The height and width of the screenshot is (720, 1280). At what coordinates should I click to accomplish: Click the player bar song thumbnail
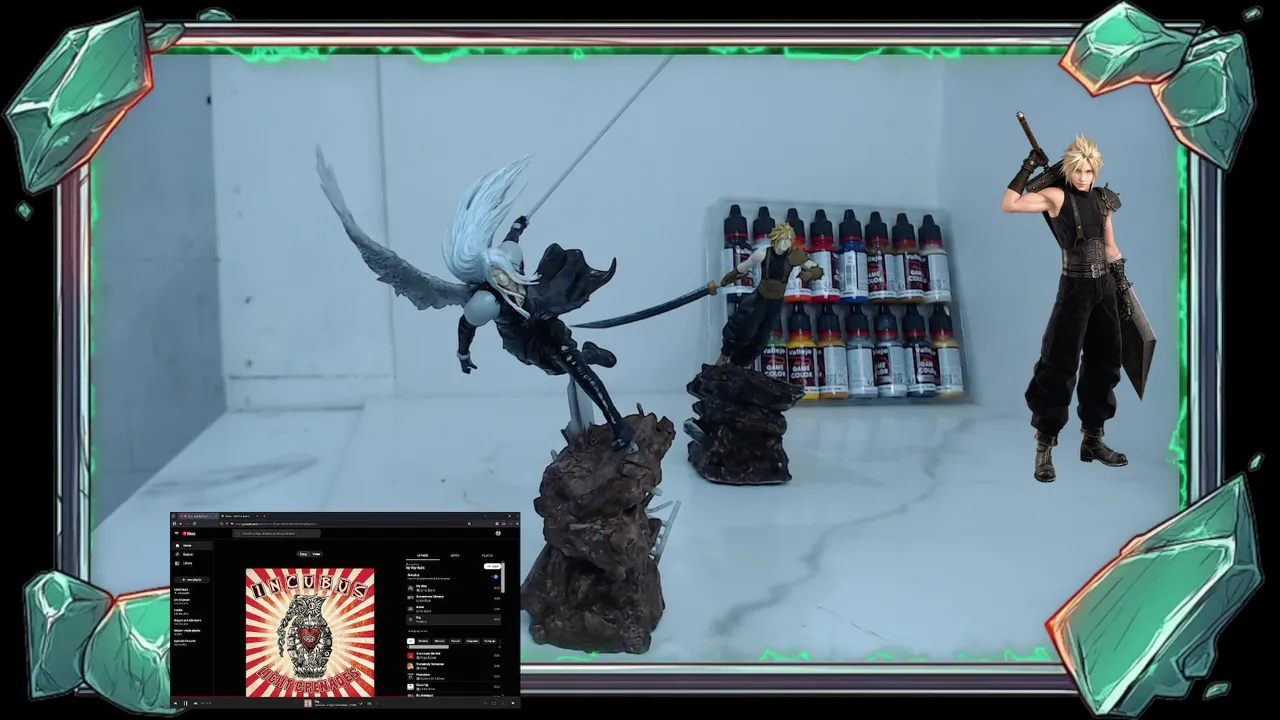[x=308, y=704]
